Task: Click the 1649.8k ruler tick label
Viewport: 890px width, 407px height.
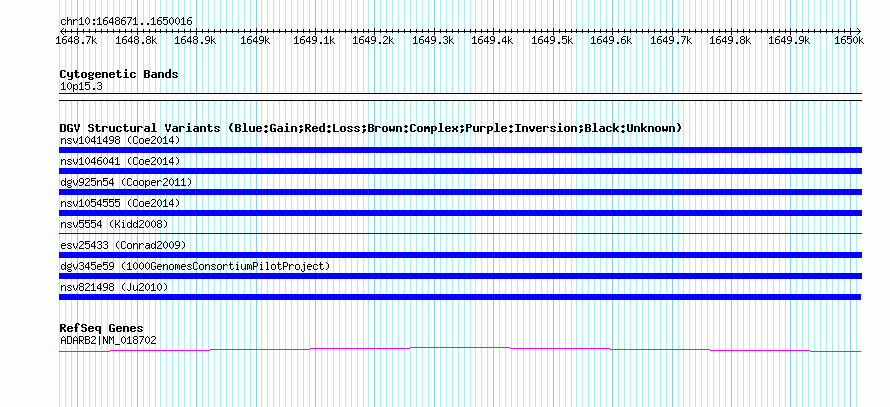Action: [730, 40]
